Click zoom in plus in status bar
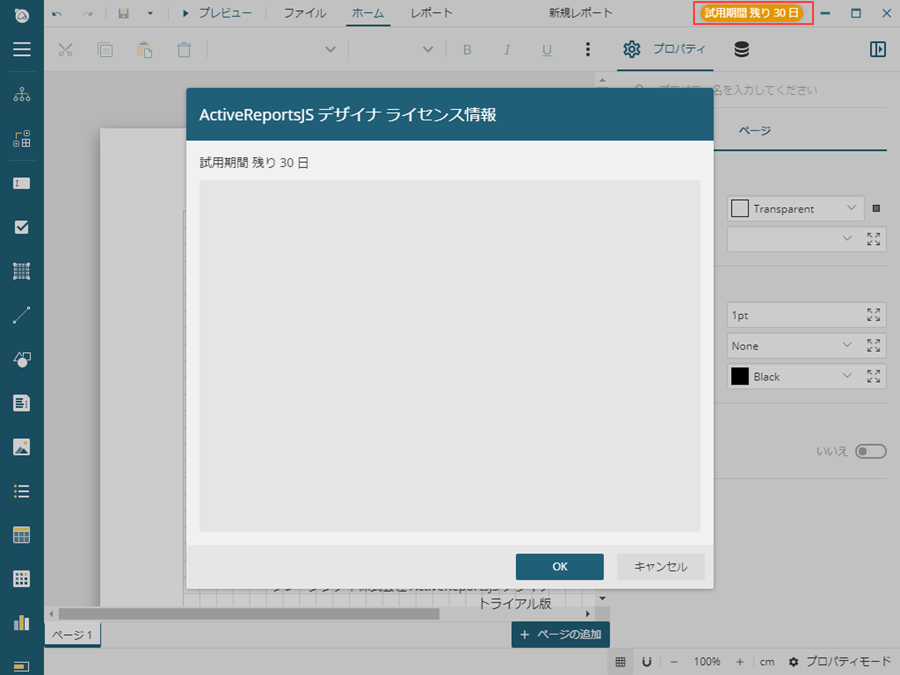 (740, 662)
